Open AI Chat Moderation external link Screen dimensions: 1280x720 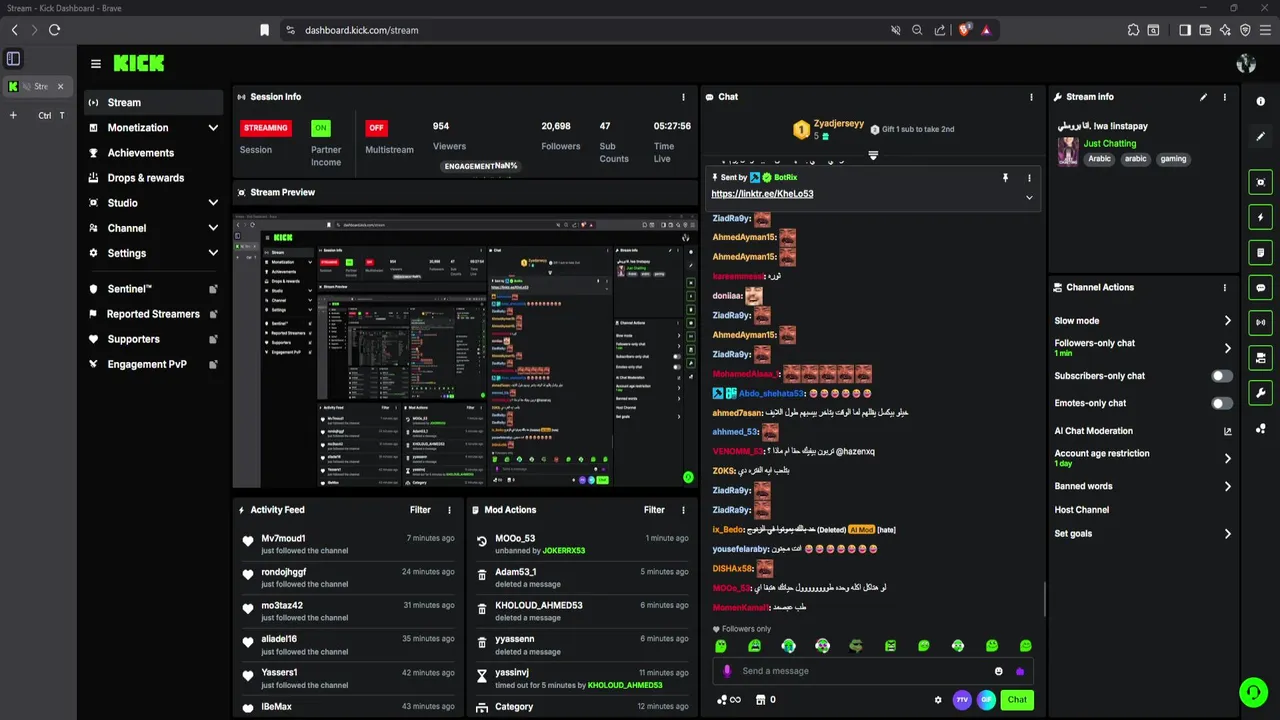(x=1228, y=431)
